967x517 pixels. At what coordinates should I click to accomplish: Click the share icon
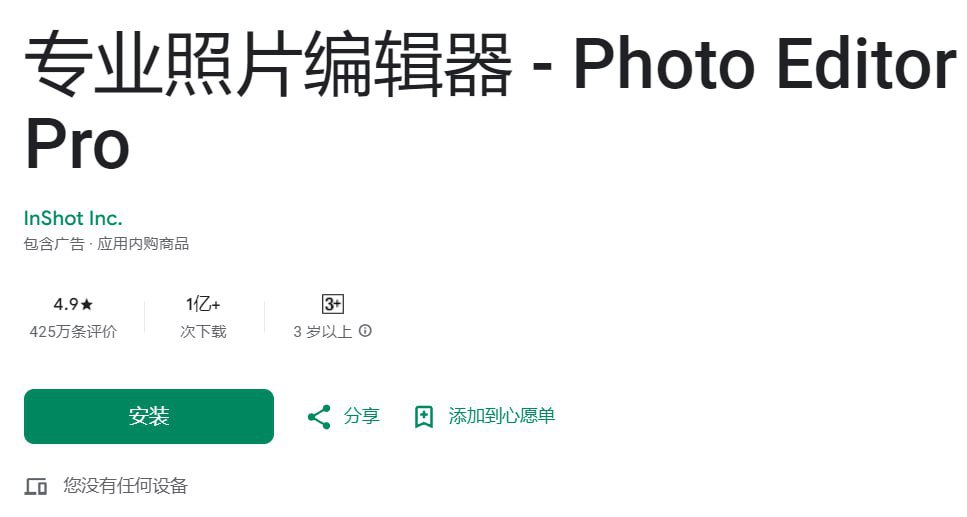(x=319, y=417)
